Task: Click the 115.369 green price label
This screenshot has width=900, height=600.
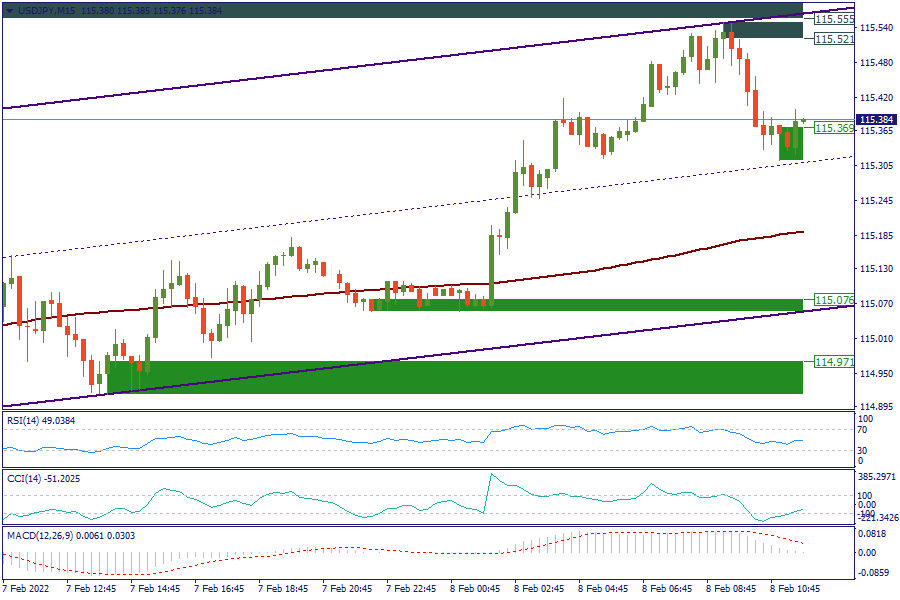Action: [x=833, y=129]
